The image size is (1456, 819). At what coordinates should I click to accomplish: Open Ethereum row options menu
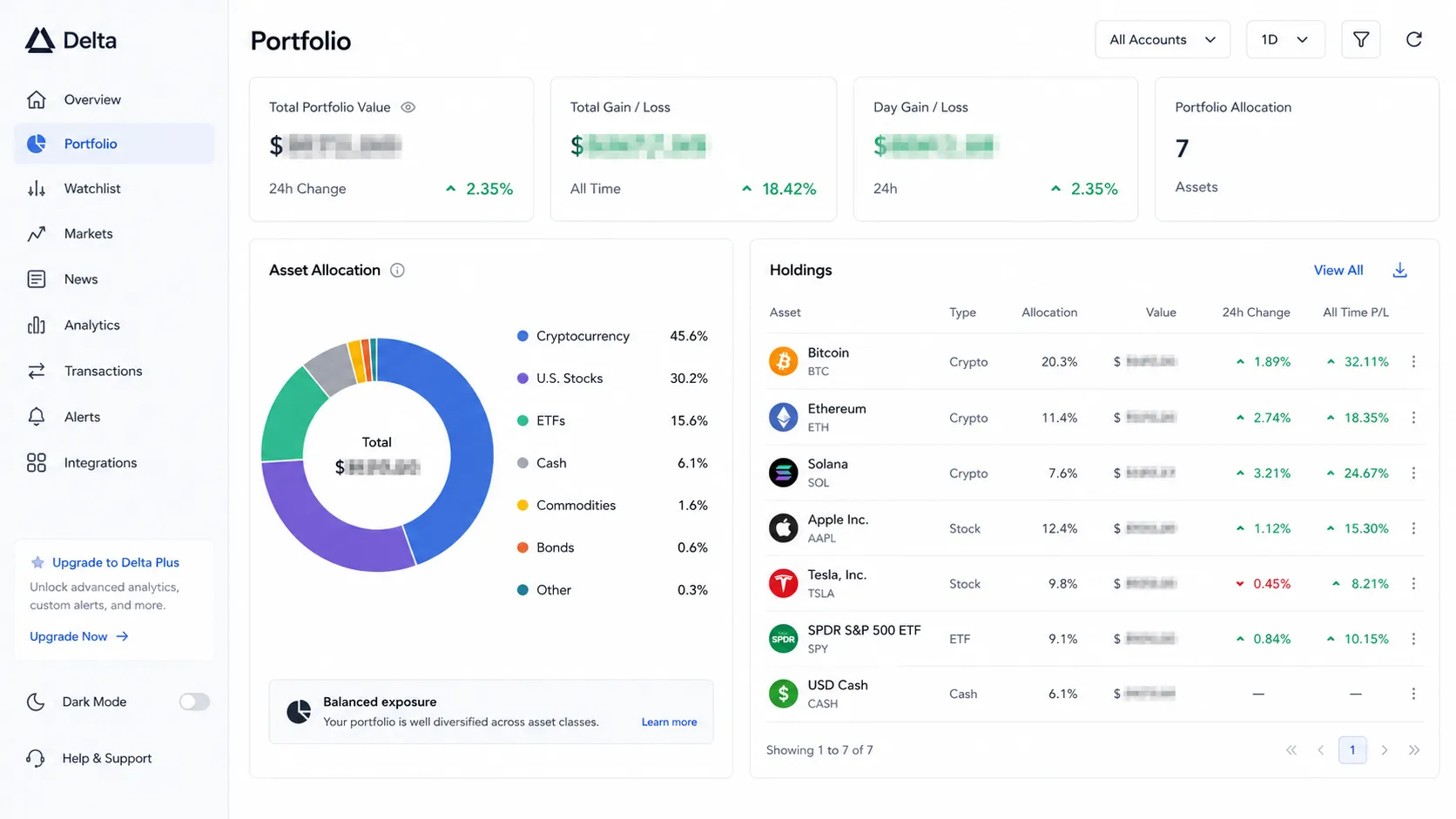click(1413, 418)
